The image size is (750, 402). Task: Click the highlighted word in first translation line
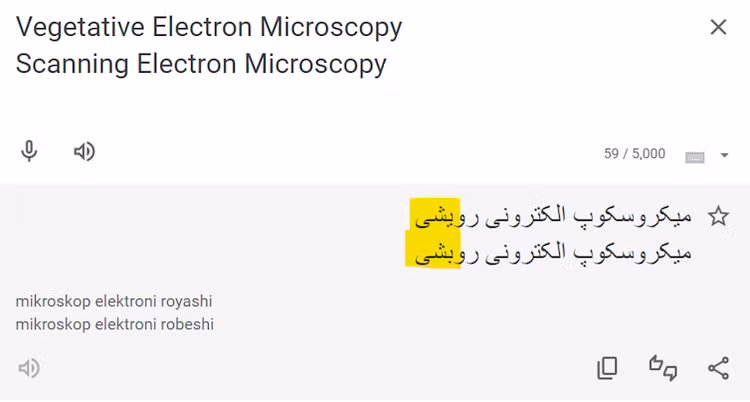pos(434,215)
